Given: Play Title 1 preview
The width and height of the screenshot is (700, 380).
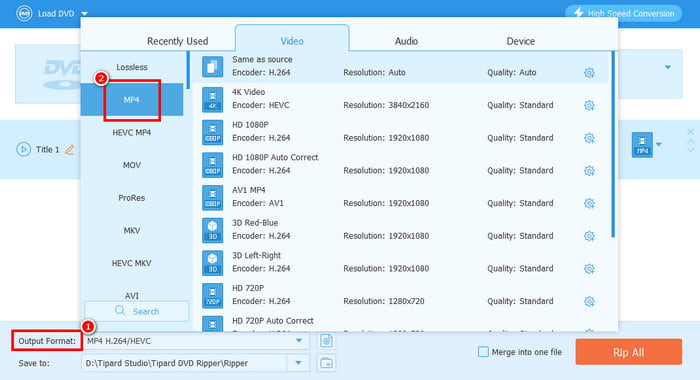Looking at the screenshot, I should pyautogui.click(x=23, y=149).
